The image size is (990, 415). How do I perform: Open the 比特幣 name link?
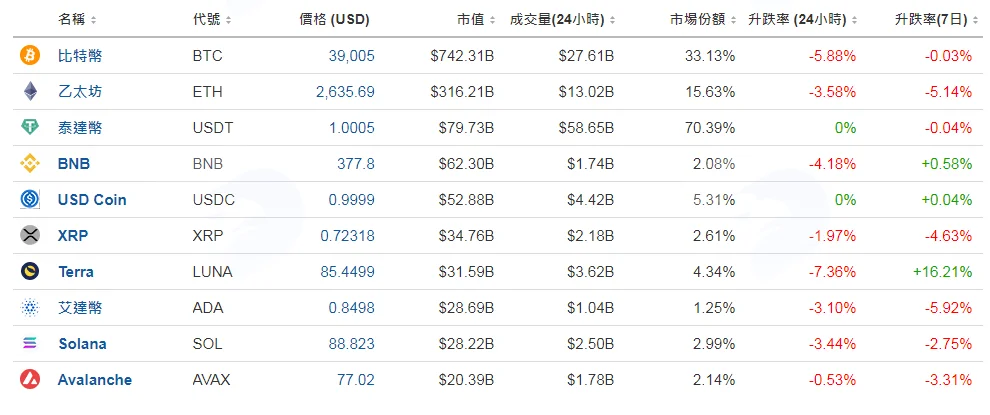click(80, 56)
